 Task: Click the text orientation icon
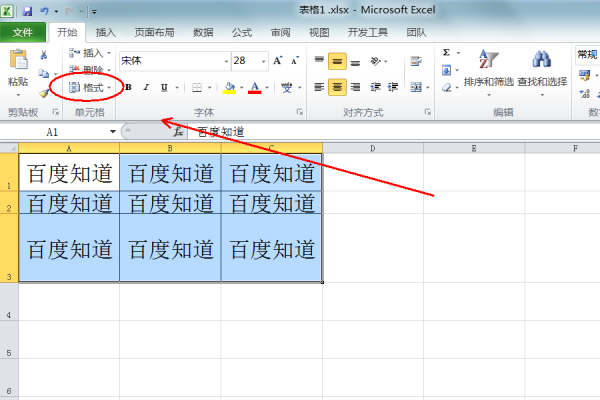pos(376,61)
